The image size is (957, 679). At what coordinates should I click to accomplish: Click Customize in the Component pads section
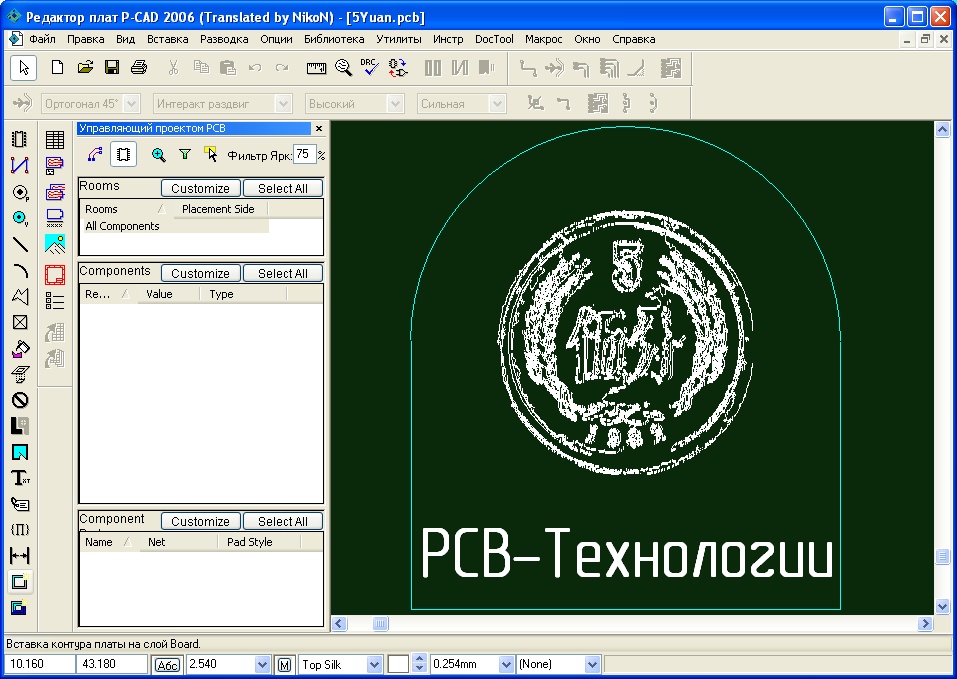click(x=200, y=521)
